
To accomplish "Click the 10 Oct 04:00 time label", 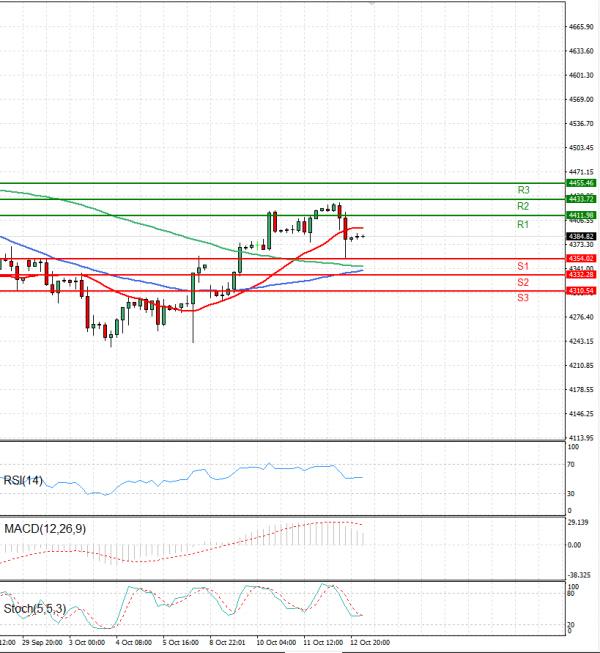I will coord(276,643).
